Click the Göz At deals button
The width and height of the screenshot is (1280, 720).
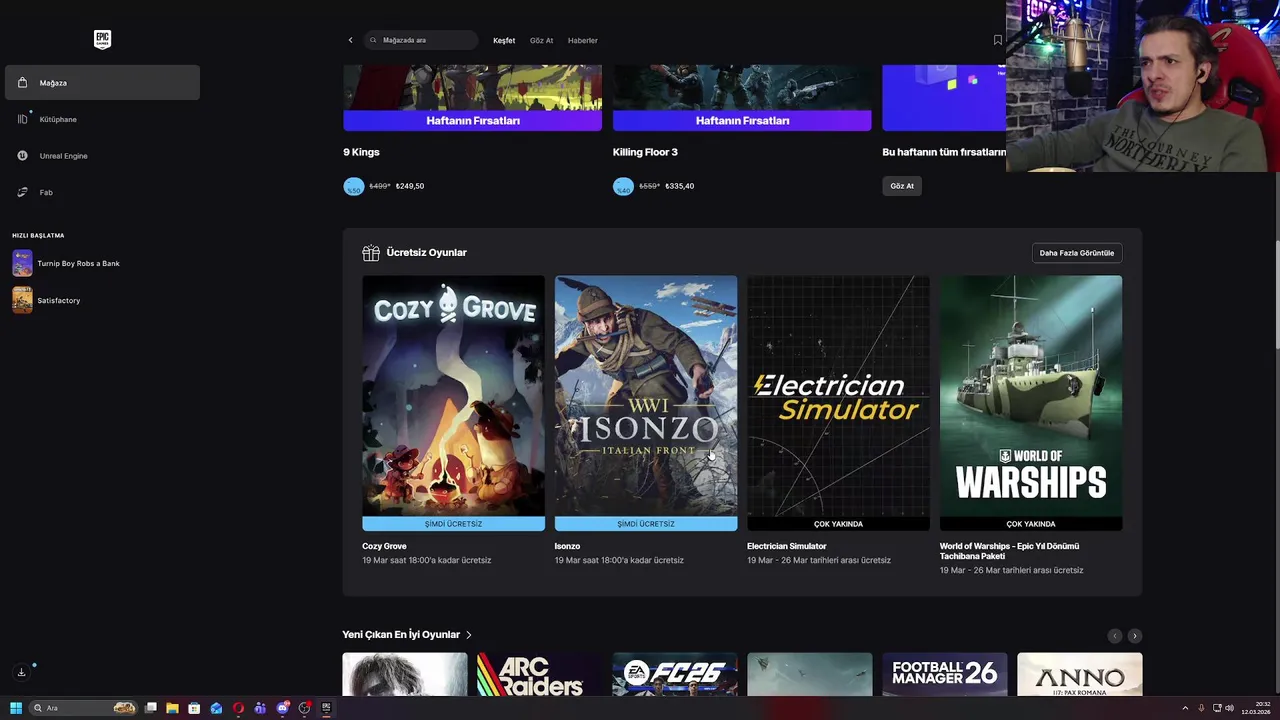pos(902,186)
